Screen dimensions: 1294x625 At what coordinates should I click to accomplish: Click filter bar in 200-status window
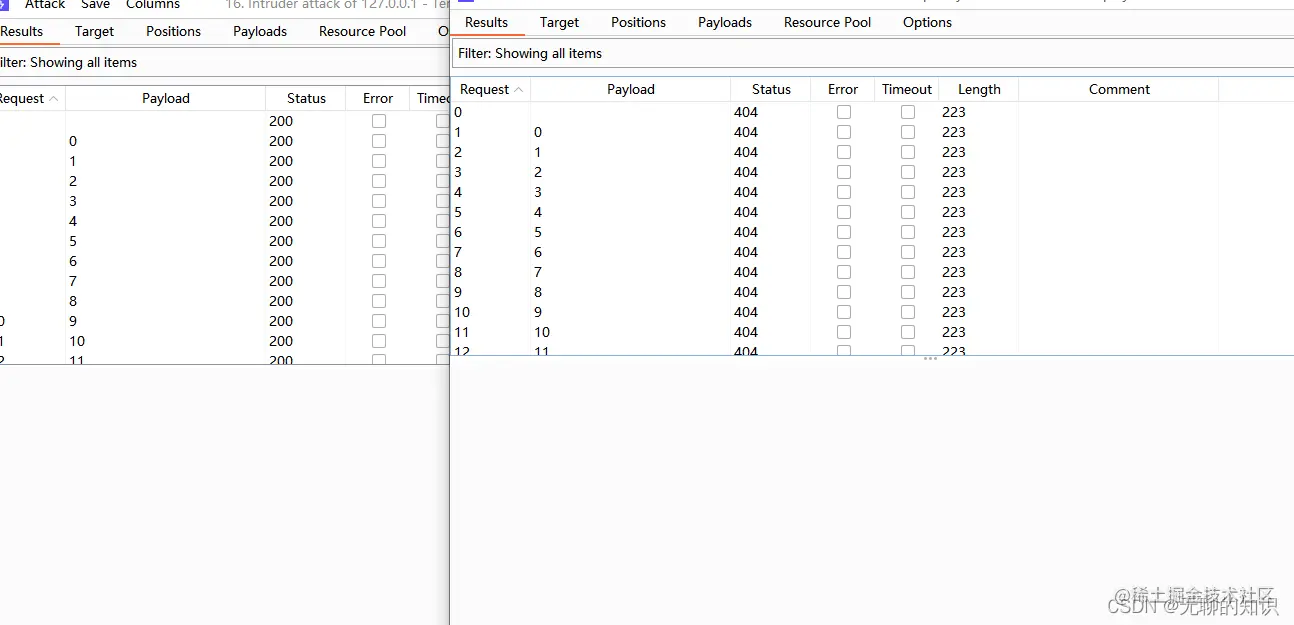pos(224,62)
